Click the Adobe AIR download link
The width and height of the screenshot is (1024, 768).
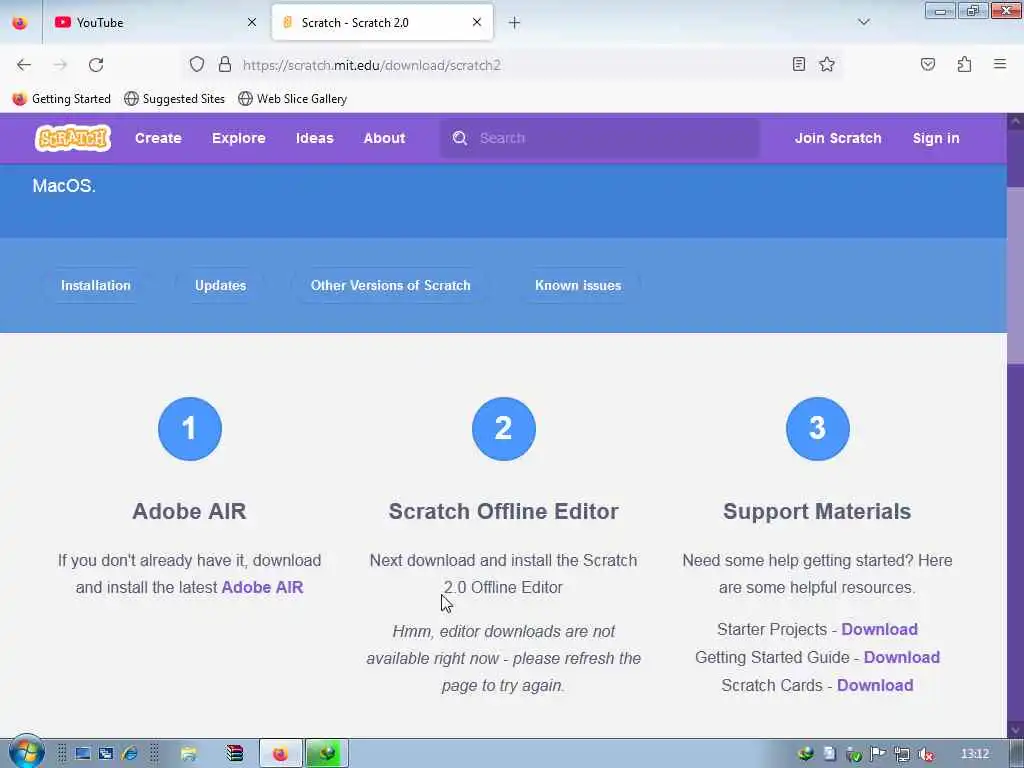tap(263, 587)
